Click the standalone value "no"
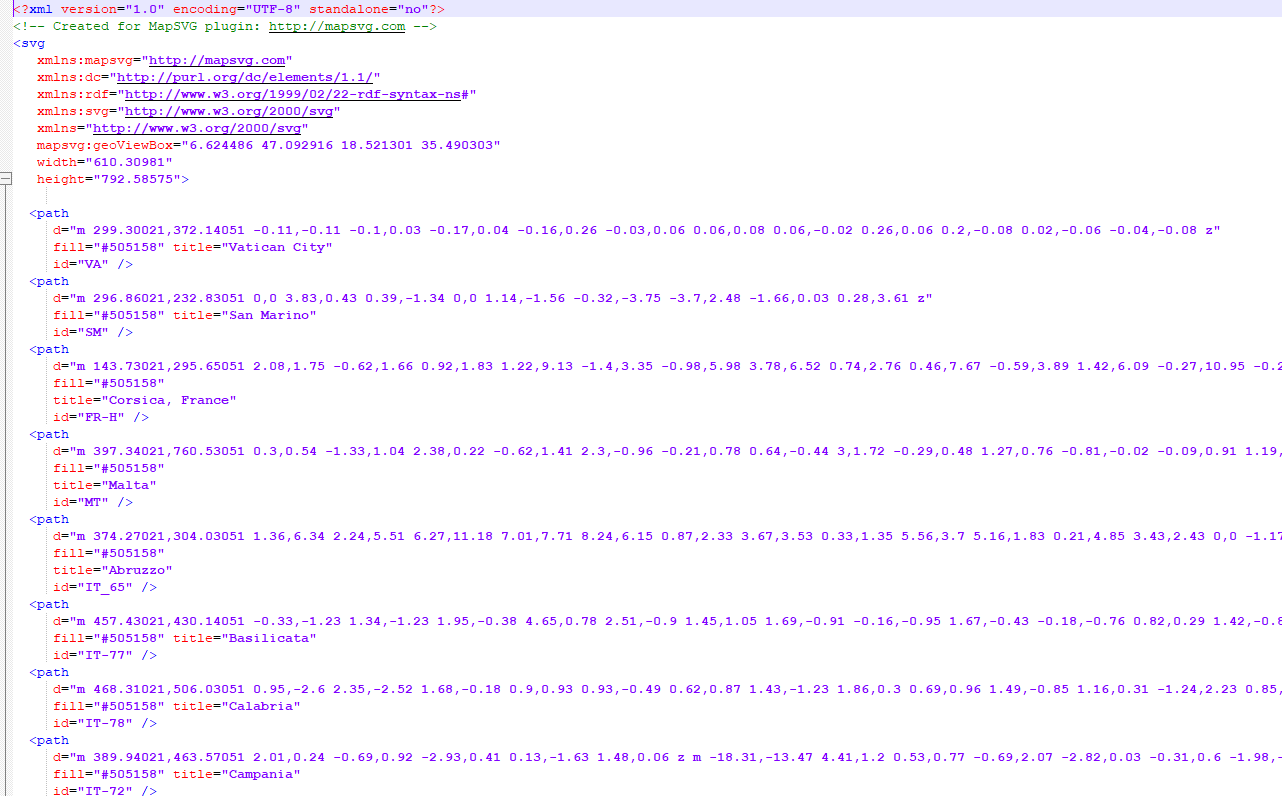Viewport: 1282px width, 796px height. 413,9
